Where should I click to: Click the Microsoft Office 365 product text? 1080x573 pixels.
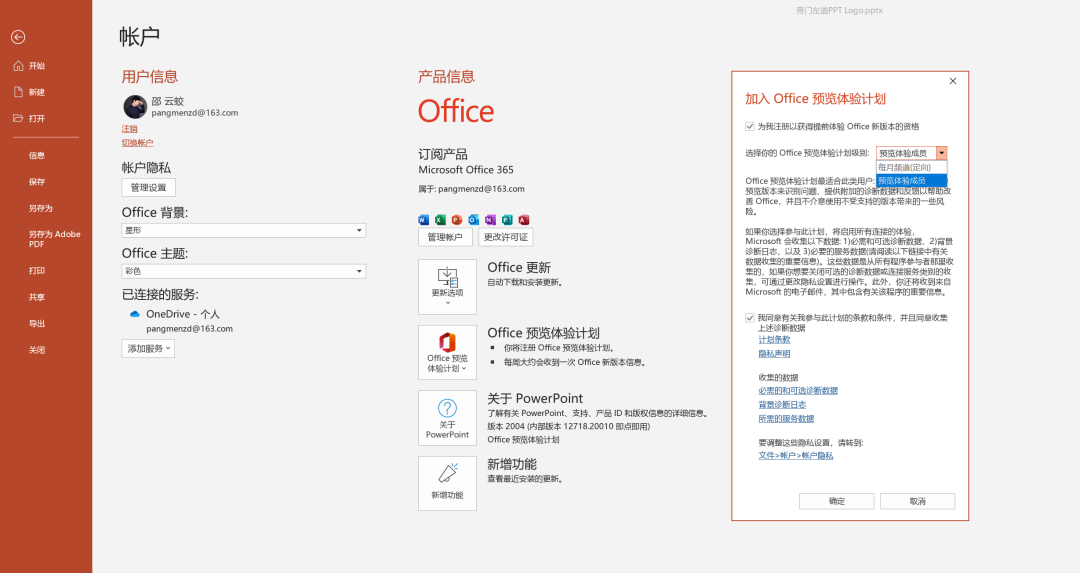[x=466, y=169]
